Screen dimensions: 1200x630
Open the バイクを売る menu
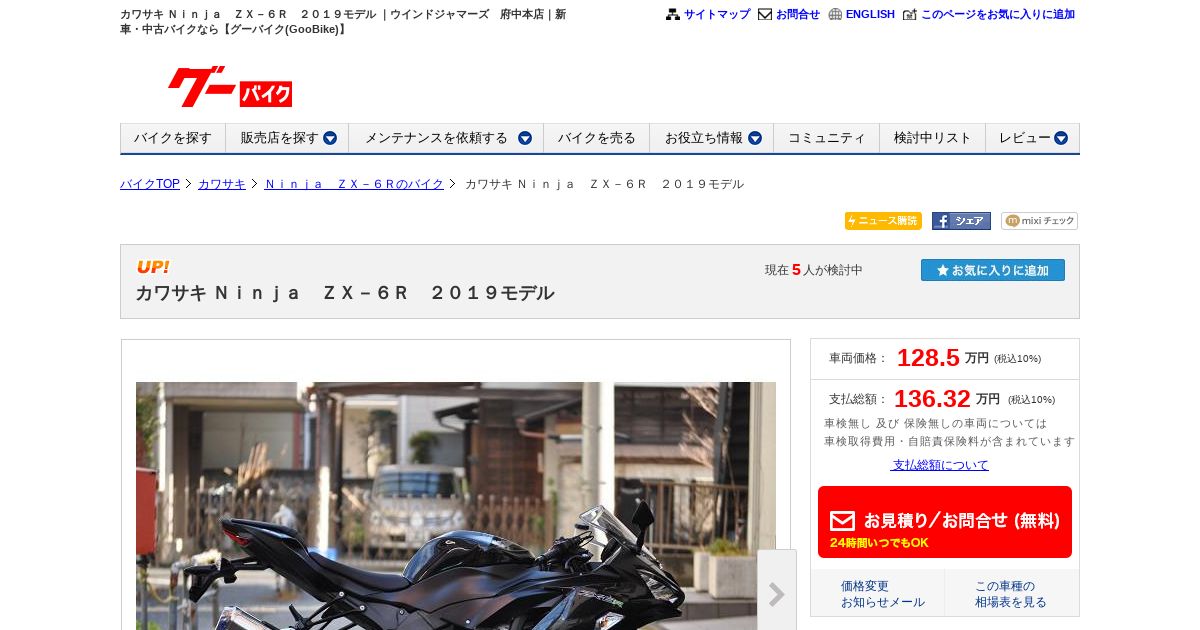click(597, 138)
